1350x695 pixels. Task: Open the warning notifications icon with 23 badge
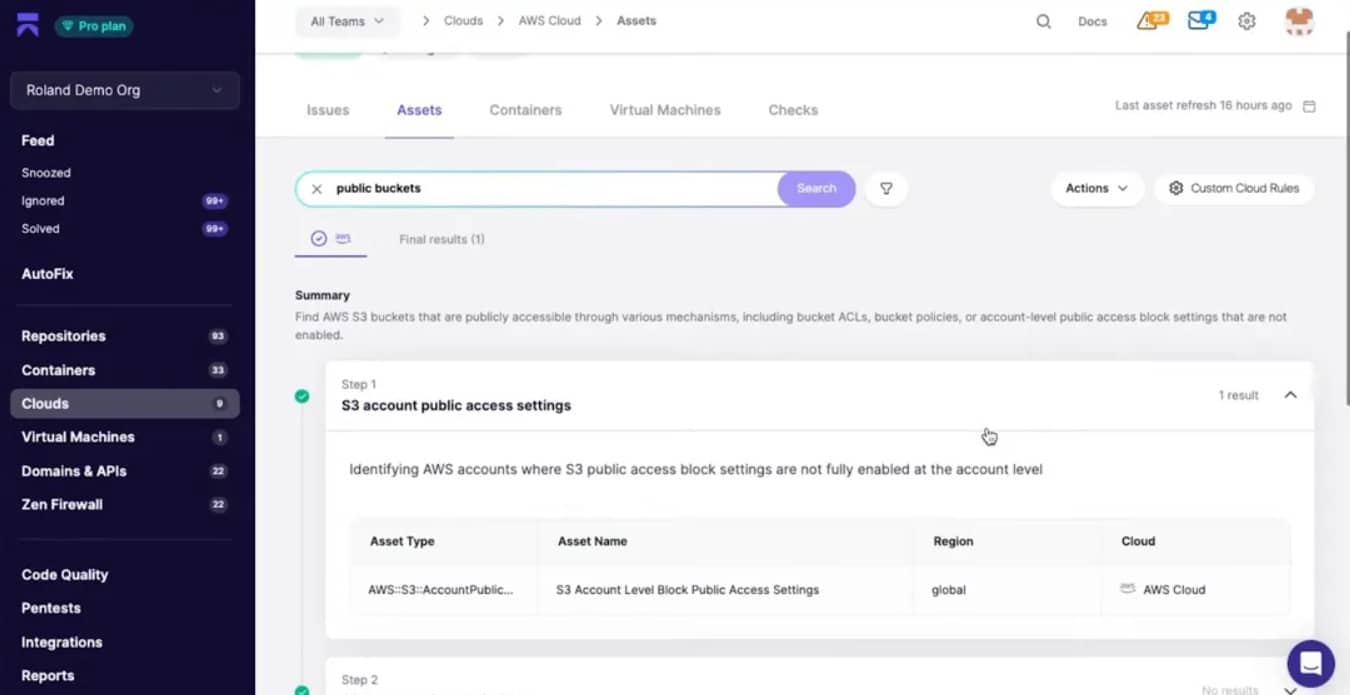point(1152,20)
